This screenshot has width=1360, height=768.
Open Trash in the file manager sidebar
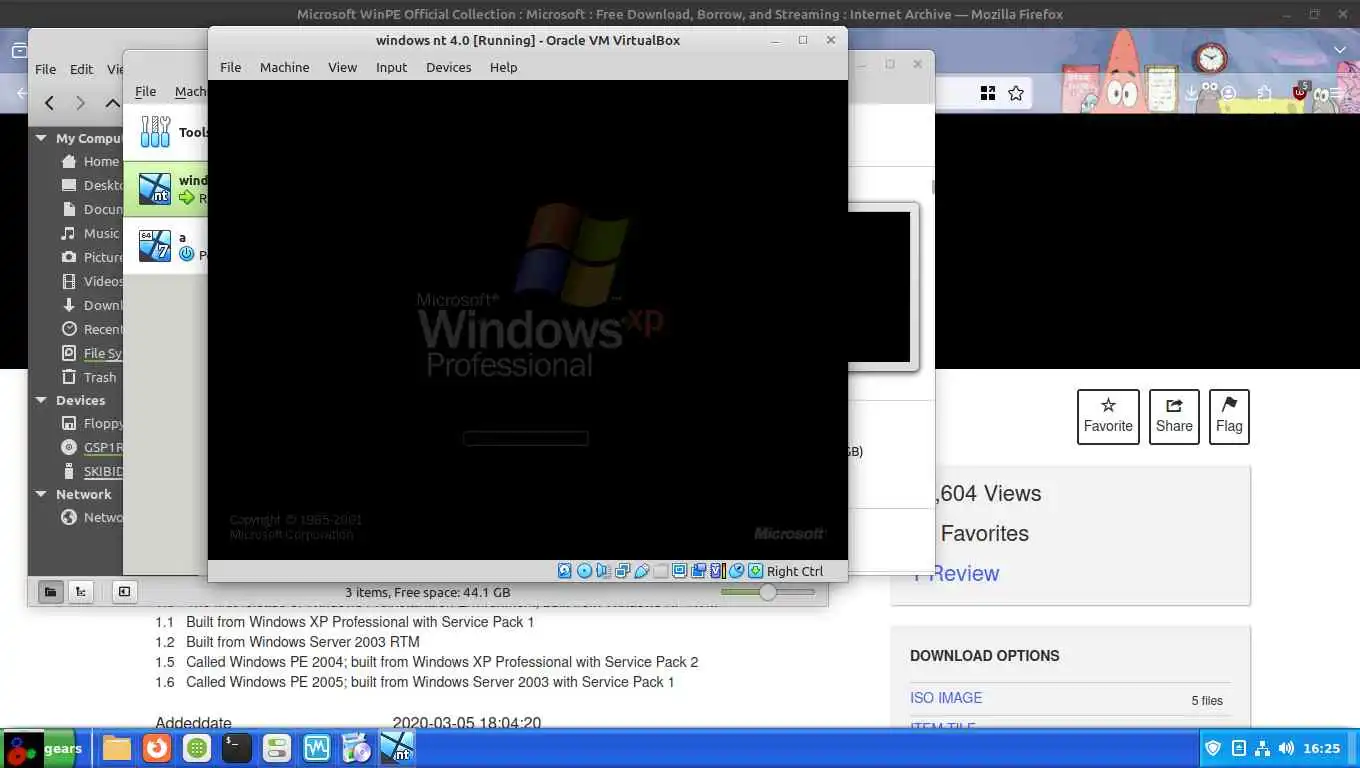click(x=89, y=377)
